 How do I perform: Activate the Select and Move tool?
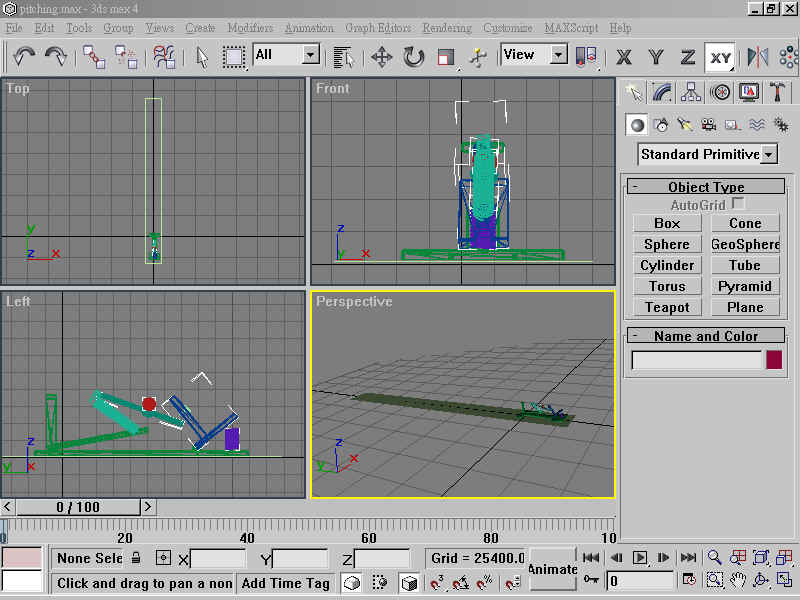(382, 57)
